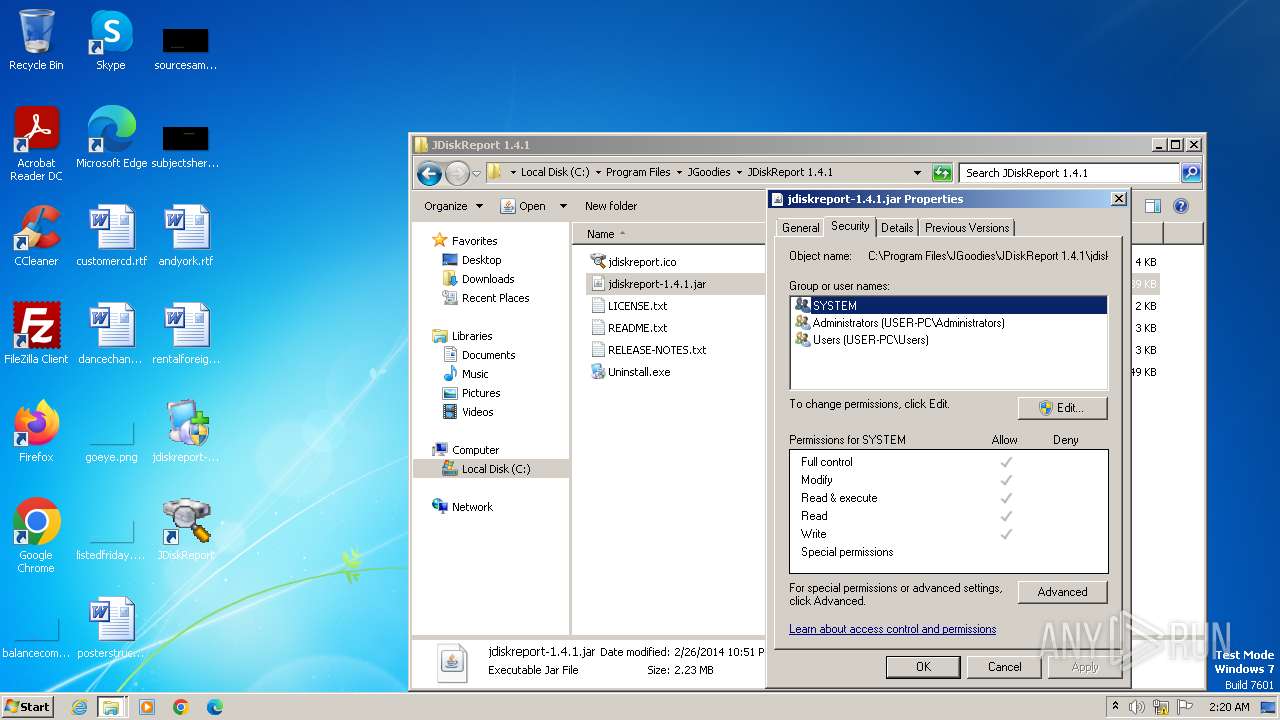The width and height of the screenshot is (1280, 720).
Task: Open Music library in navigation pane
Action: [x=465, y=374]
